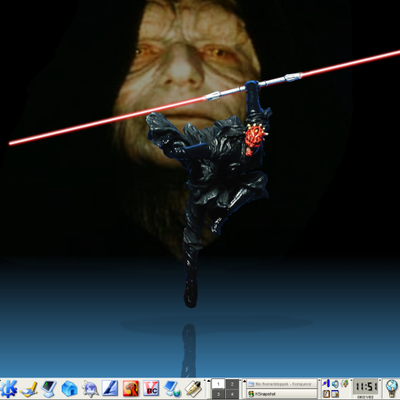Open the Klipper clipboard tray icon
400x400 pixels.
coord(326,394)
